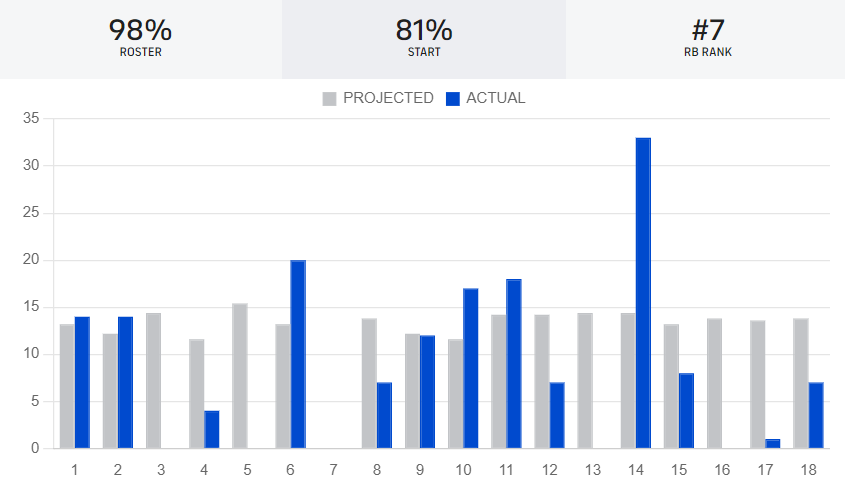
Task: Select the 98% Roster stat tab
Action: click(x=140, y=39)
